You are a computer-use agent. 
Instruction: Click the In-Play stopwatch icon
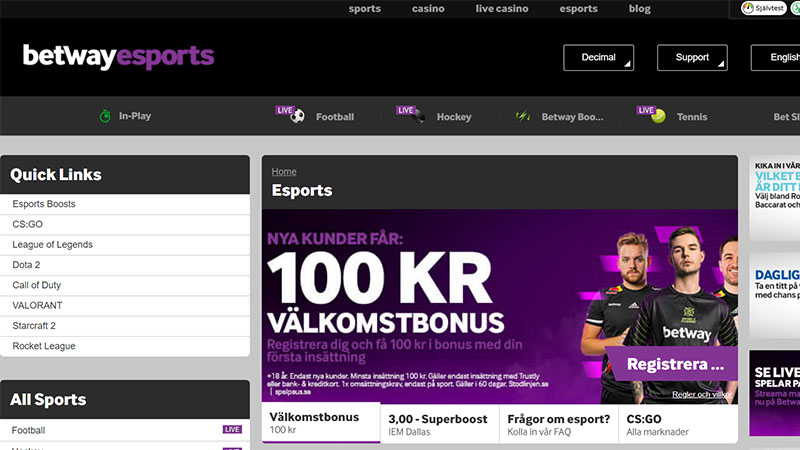coord(105,116)
